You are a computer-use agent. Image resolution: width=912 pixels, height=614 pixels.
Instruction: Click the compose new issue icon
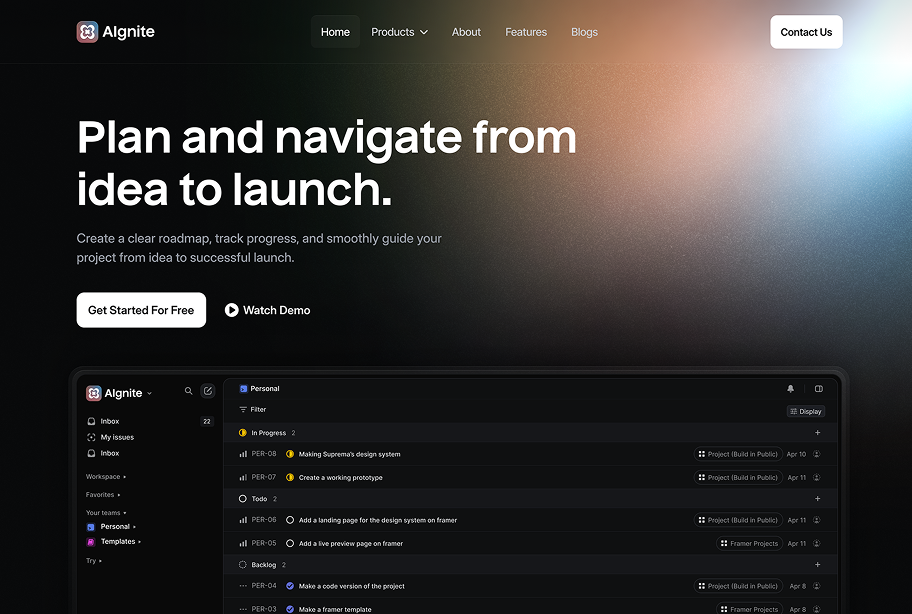(x=208, y=390)
